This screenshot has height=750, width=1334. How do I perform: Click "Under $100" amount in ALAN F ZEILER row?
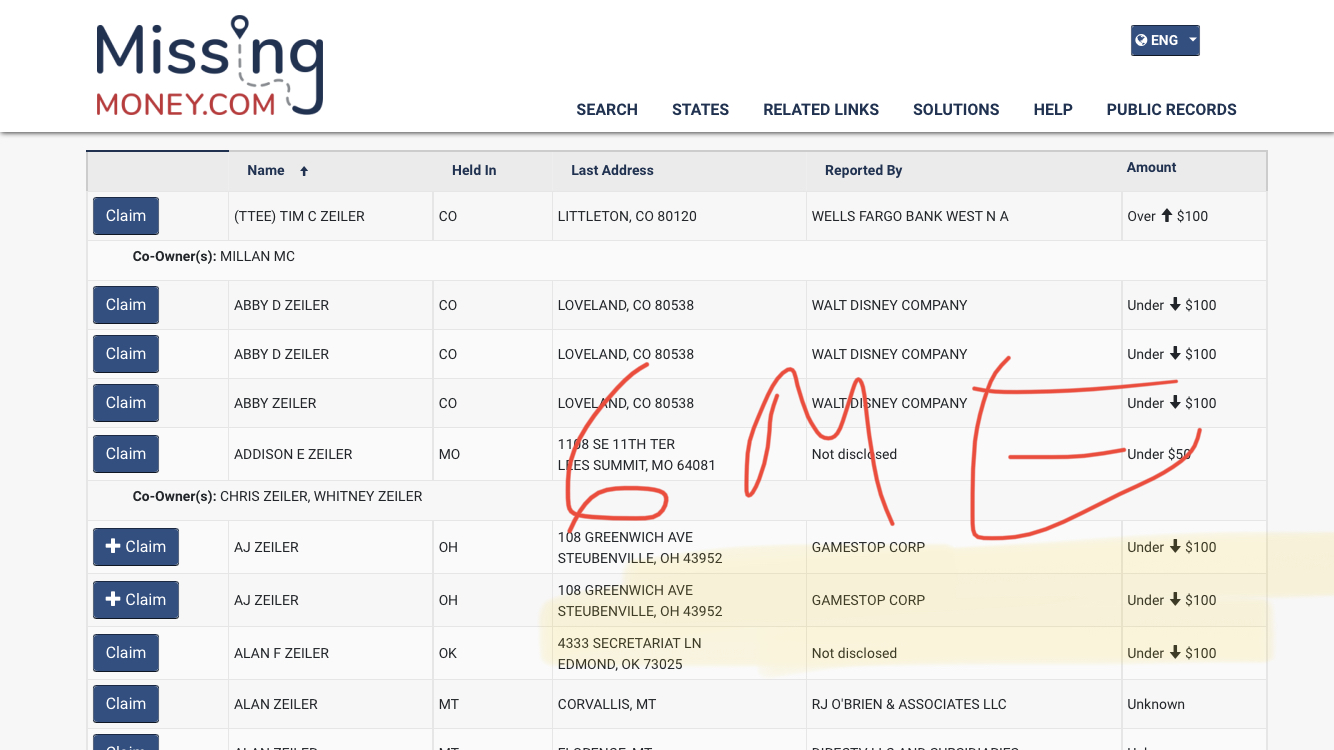coord(1172,654)
